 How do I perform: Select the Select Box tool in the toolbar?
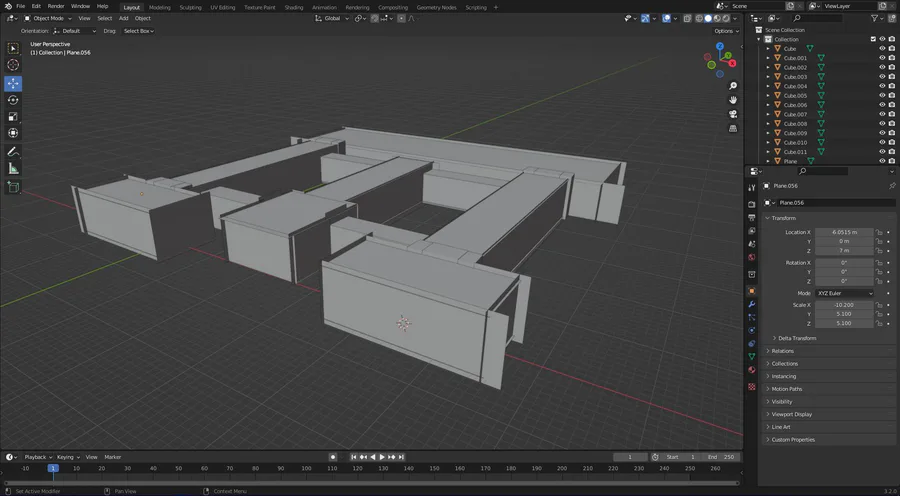tap(13, 49)
